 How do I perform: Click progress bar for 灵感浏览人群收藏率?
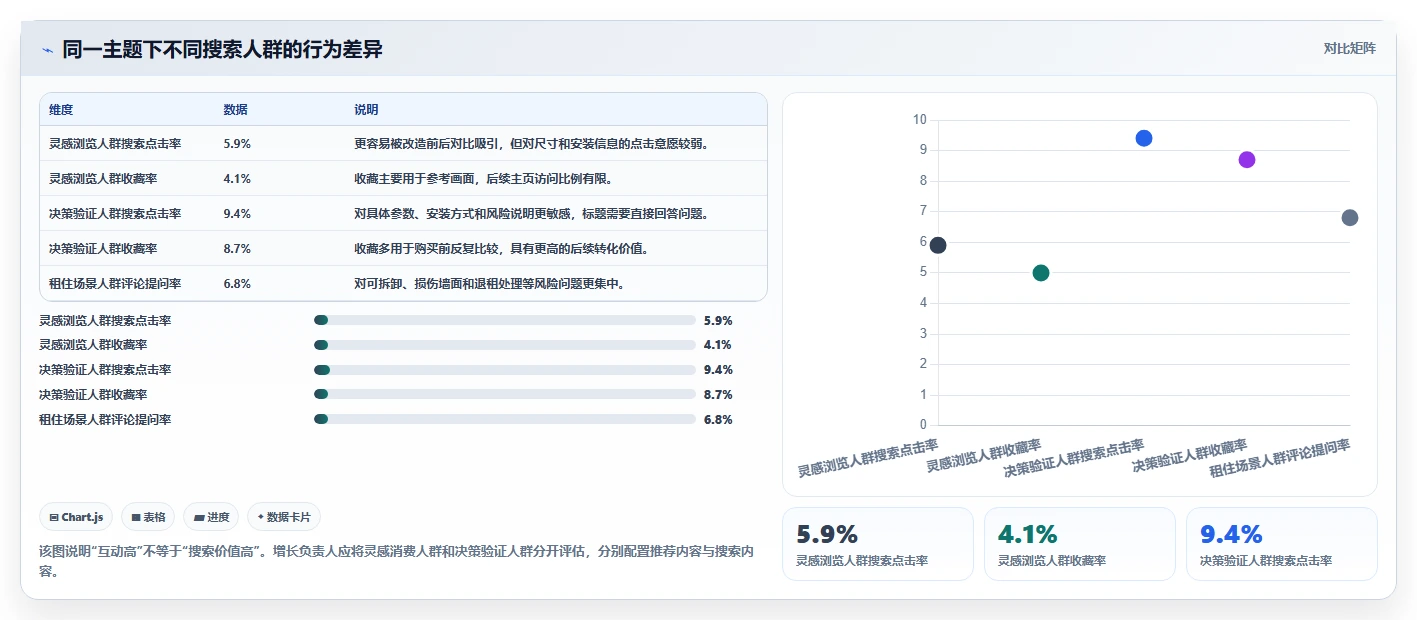pyautogui.click(x=505, y=345)
